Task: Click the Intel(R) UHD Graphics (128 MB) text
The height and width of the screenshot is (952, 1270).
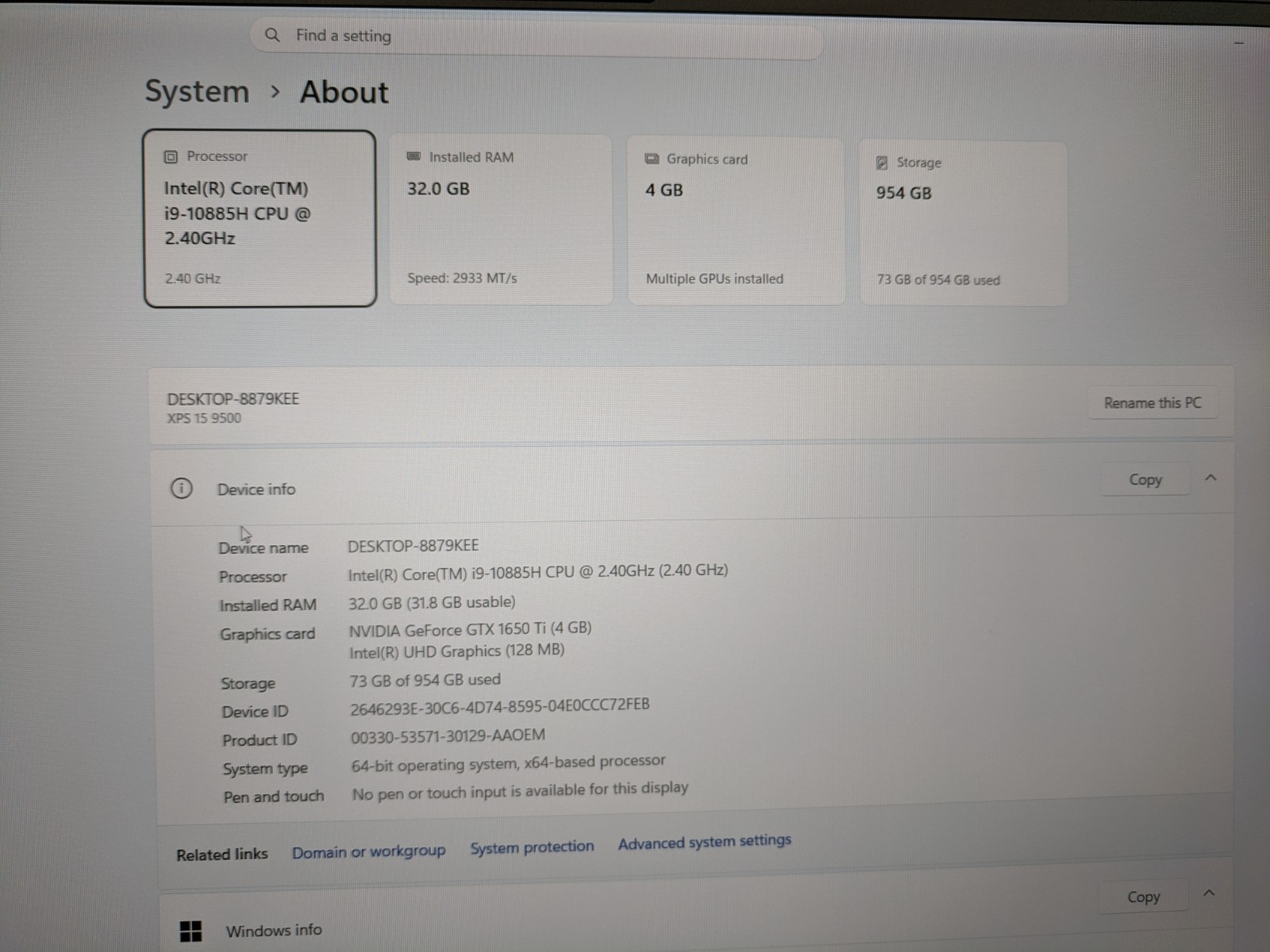Action: (456, 651)
